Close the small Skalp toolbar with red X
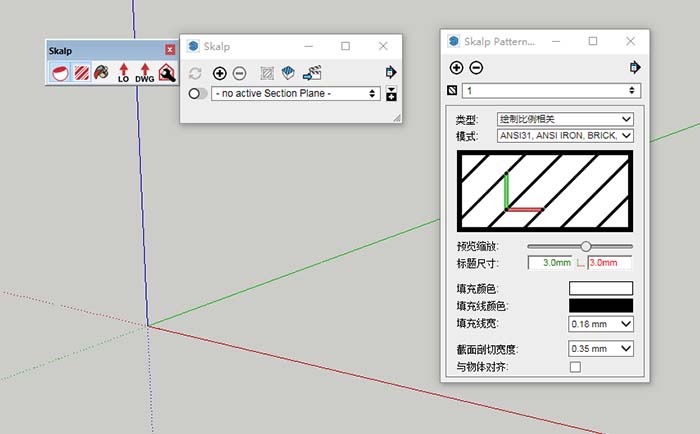 click(x=170, y=50)
